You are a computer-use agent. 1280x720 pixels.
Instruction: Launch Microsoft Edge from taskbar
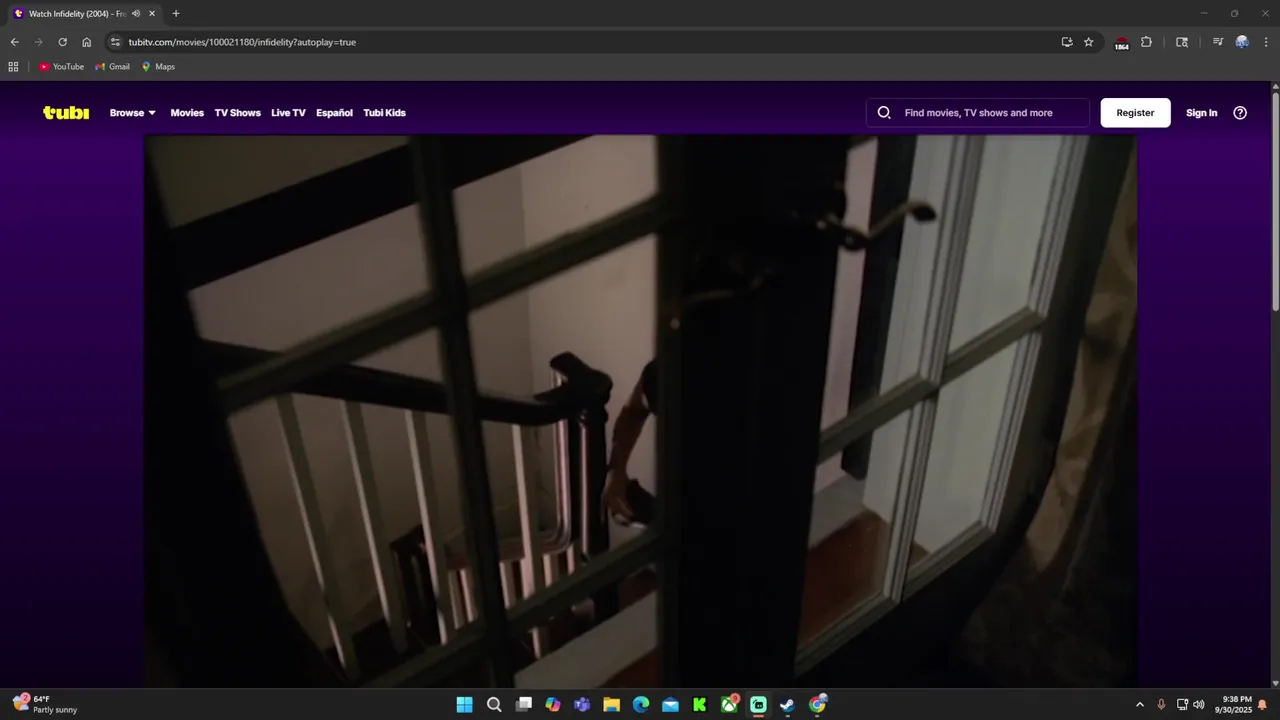[641, 705]
